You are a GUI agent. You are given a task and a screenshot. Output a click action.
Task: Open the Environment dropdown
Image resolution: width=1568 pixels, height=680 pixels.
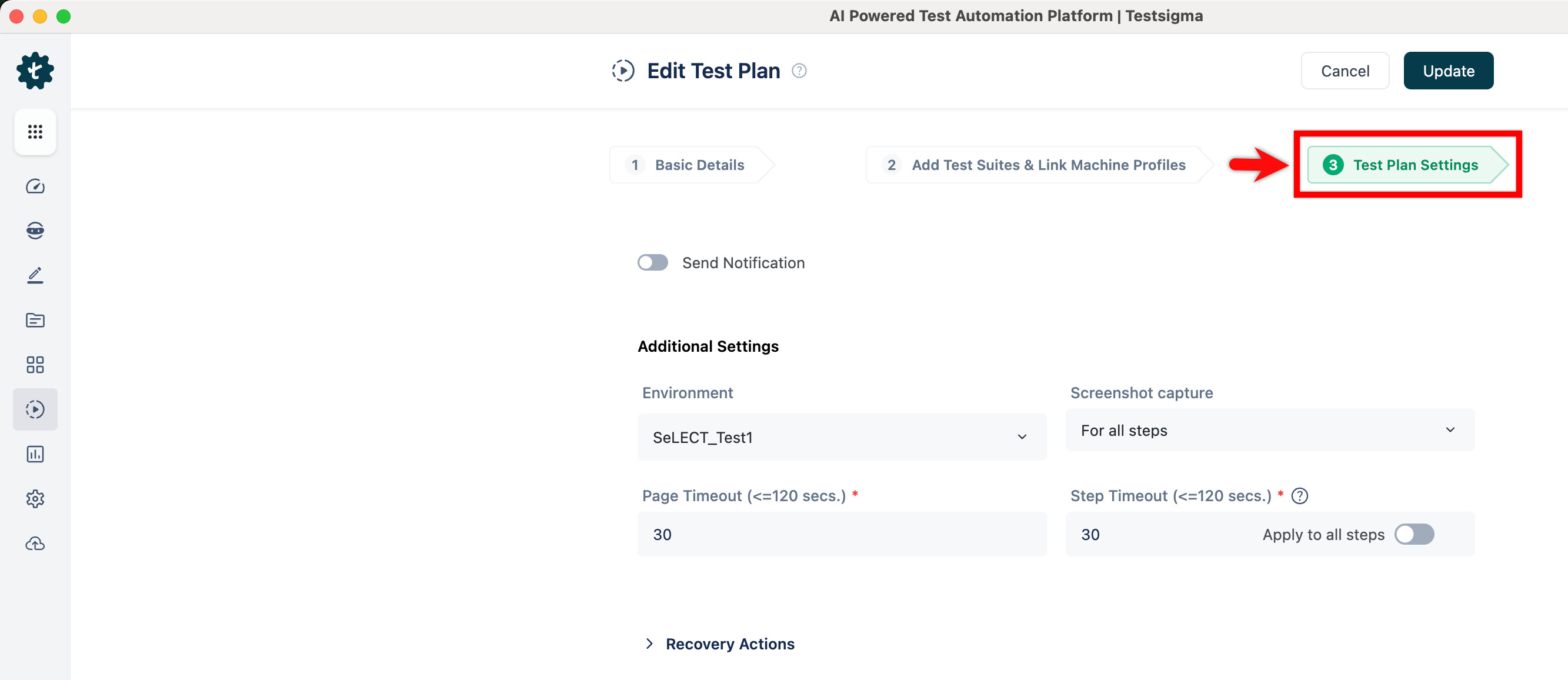842,437
